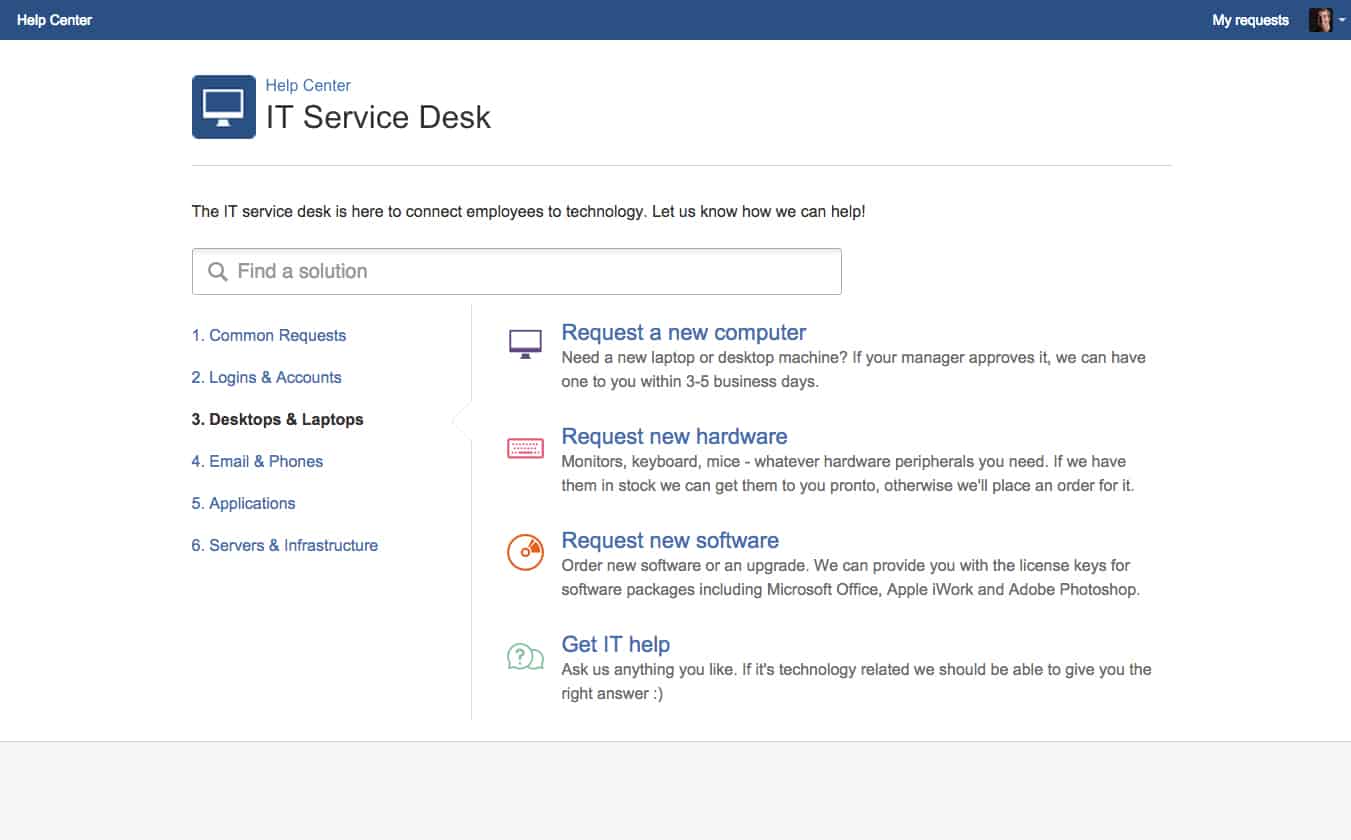Select 3. Desktops & Laptops category
The width and height of the screenshot is (1351, 840).
pos(278,420)
